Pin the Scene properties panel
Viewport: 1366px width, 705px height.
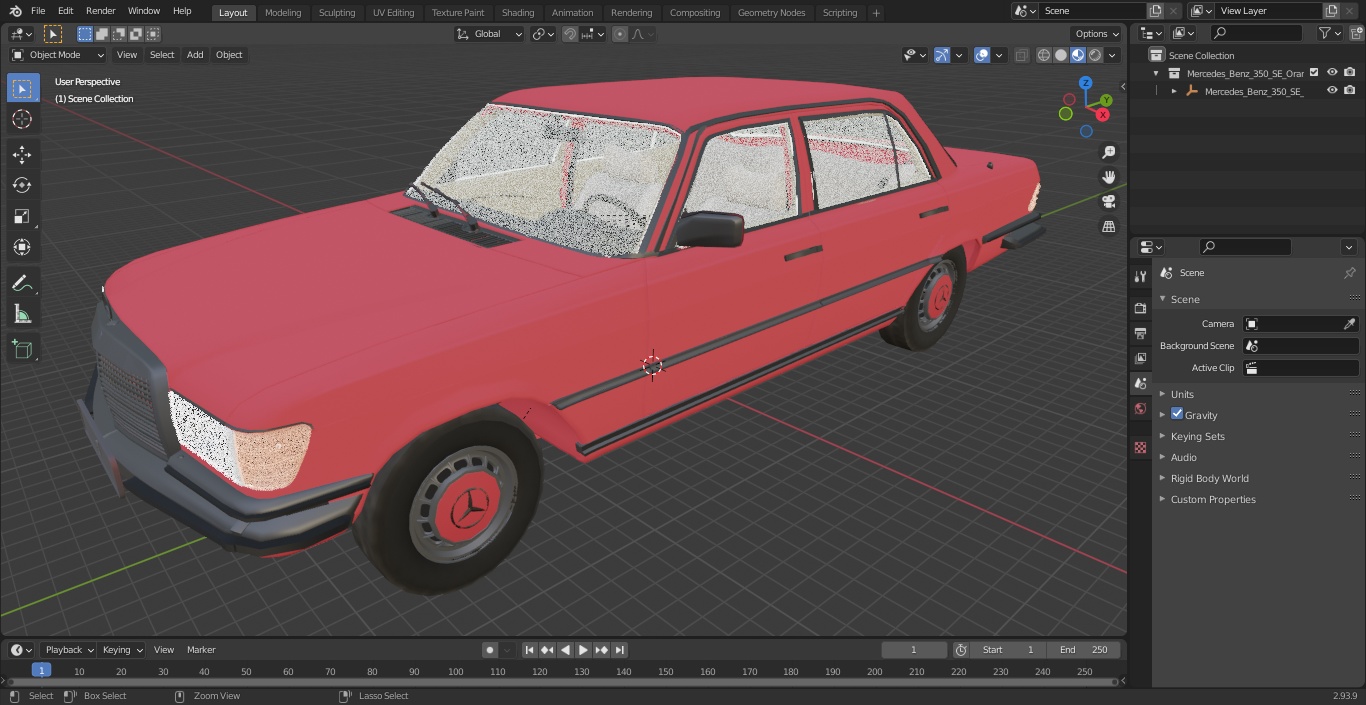coord(1349,273)
